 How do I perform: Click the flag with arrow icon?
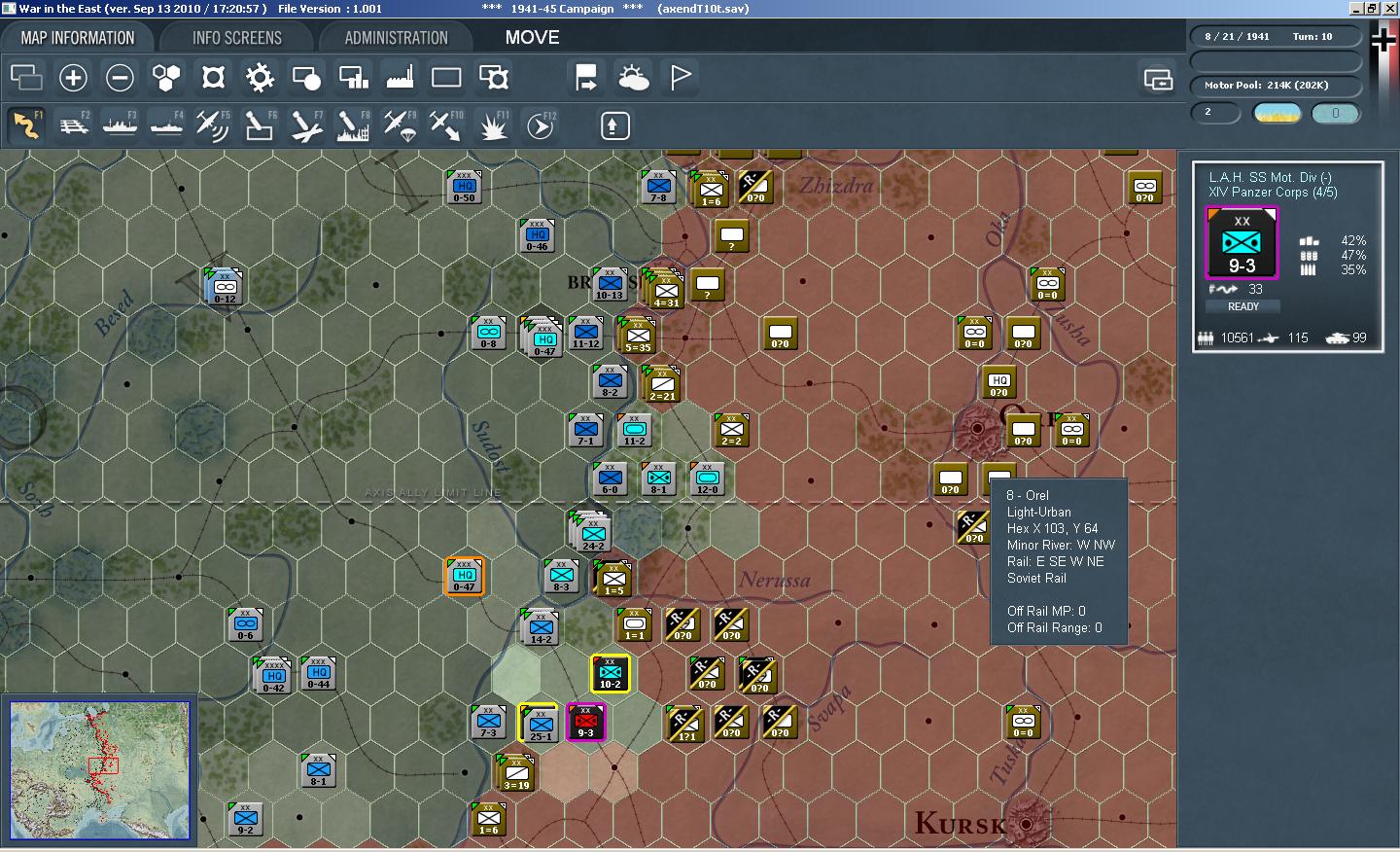[x=586, y=78]
